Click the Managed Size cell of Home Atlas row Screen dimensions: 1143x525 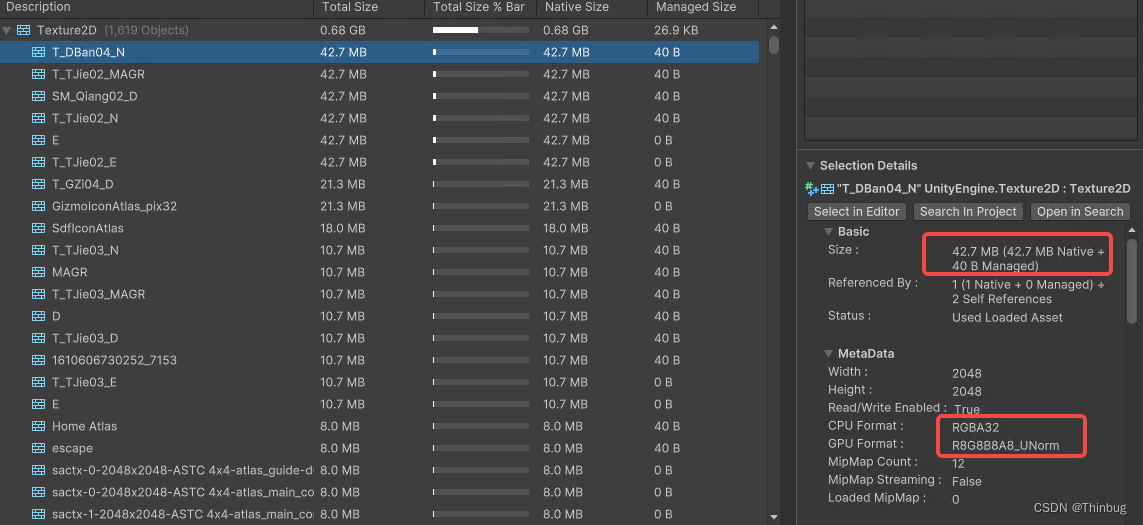click(x=668, y=426)
